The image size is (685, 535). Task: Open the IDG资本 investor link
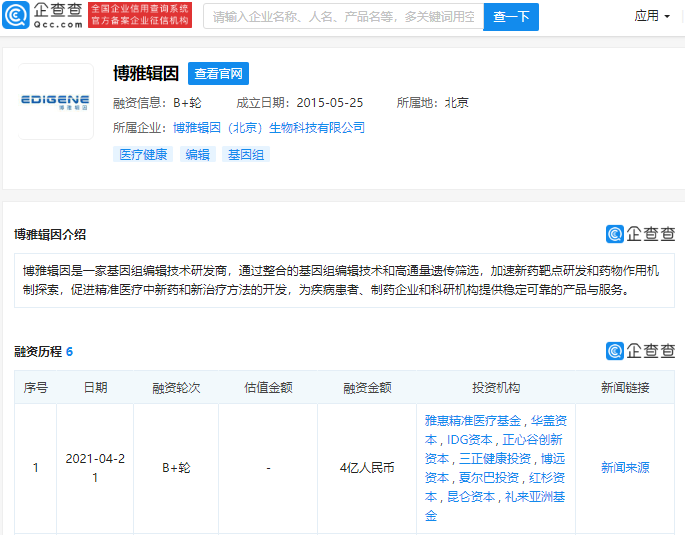[x=470, y=440]
